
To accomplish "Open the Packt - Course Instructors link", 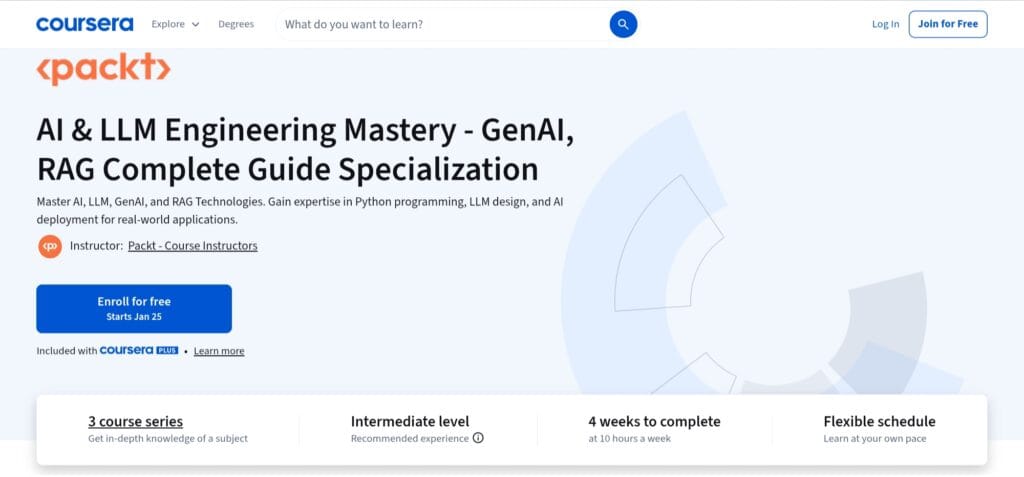I will (193, 246).
